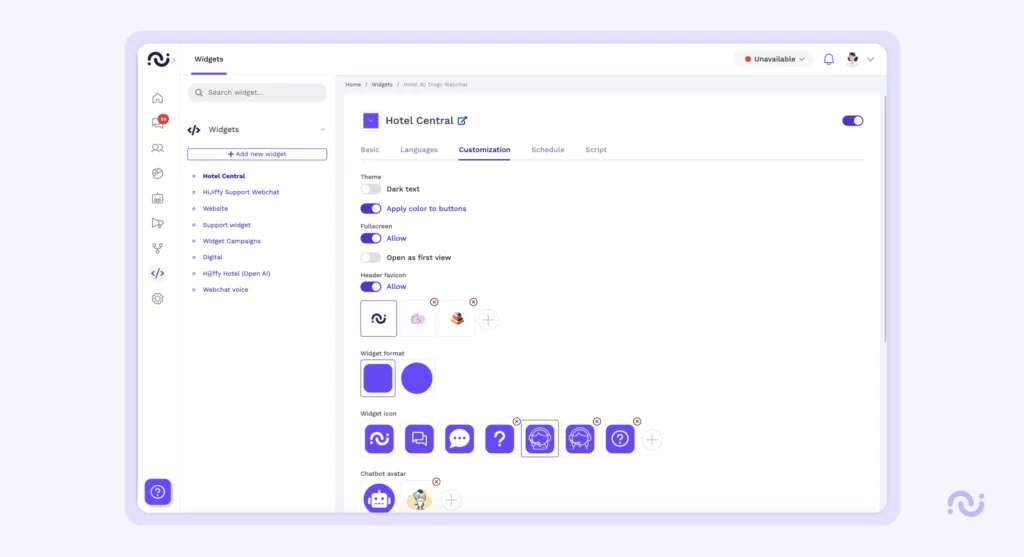Screen dimensions: 1024x557
Task: Select the question mark widget icon
Action: click(x=499, y=439)
